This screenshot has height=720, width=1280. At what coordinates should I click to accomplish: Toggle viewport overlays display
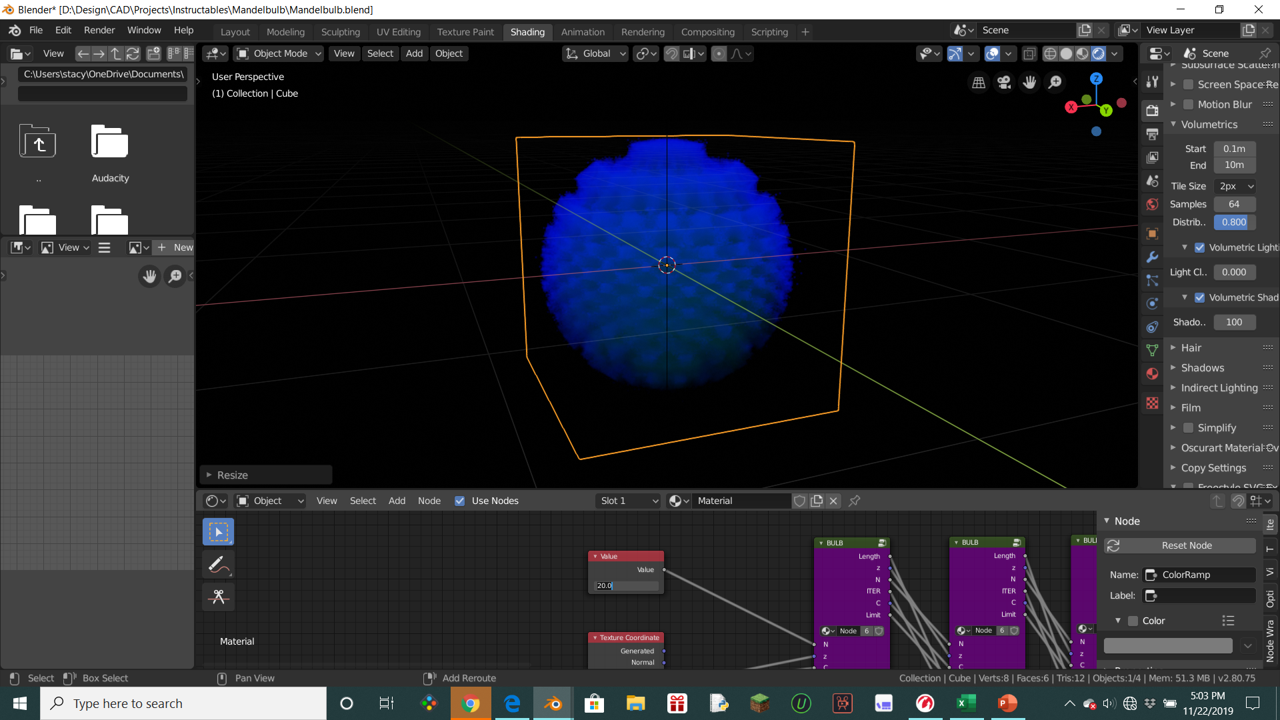(992, 54)
